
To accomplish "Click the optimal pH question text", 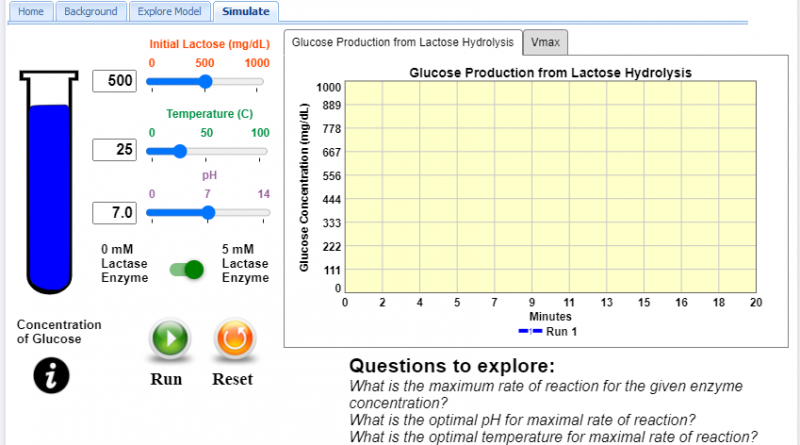I will click(522, 420).
